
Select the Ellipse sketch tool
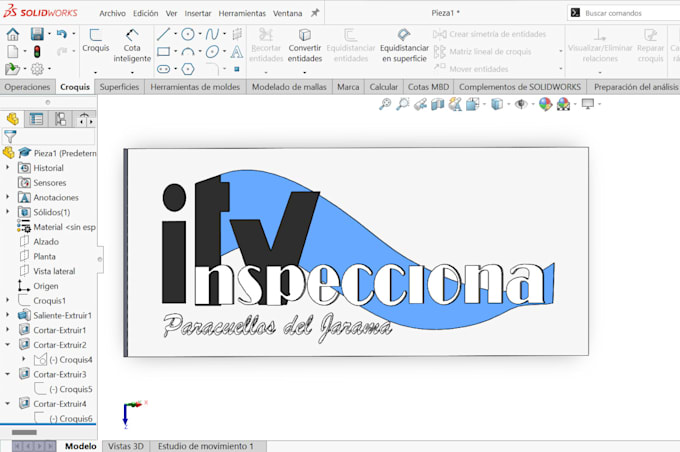pyautogui.click(x=212, y=52)
